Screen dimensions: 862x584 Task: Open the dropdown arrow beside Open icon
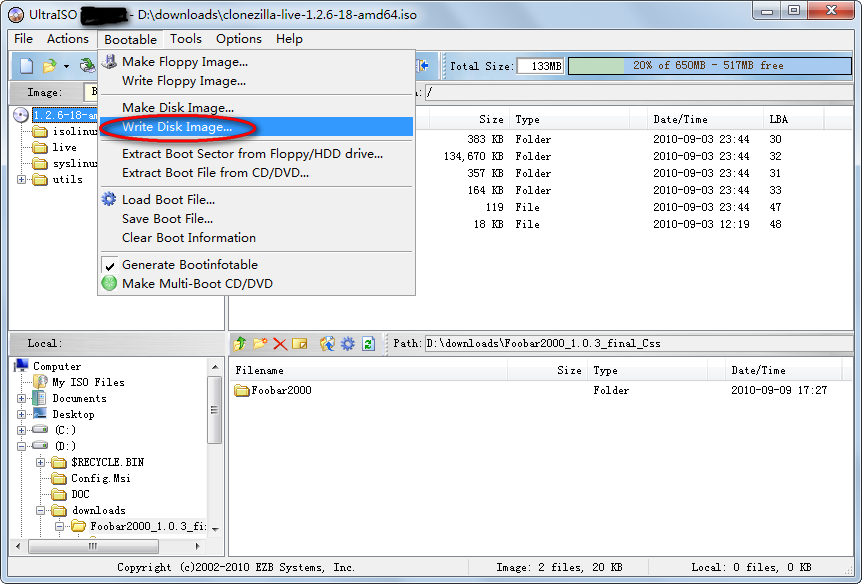coord(66,67)
